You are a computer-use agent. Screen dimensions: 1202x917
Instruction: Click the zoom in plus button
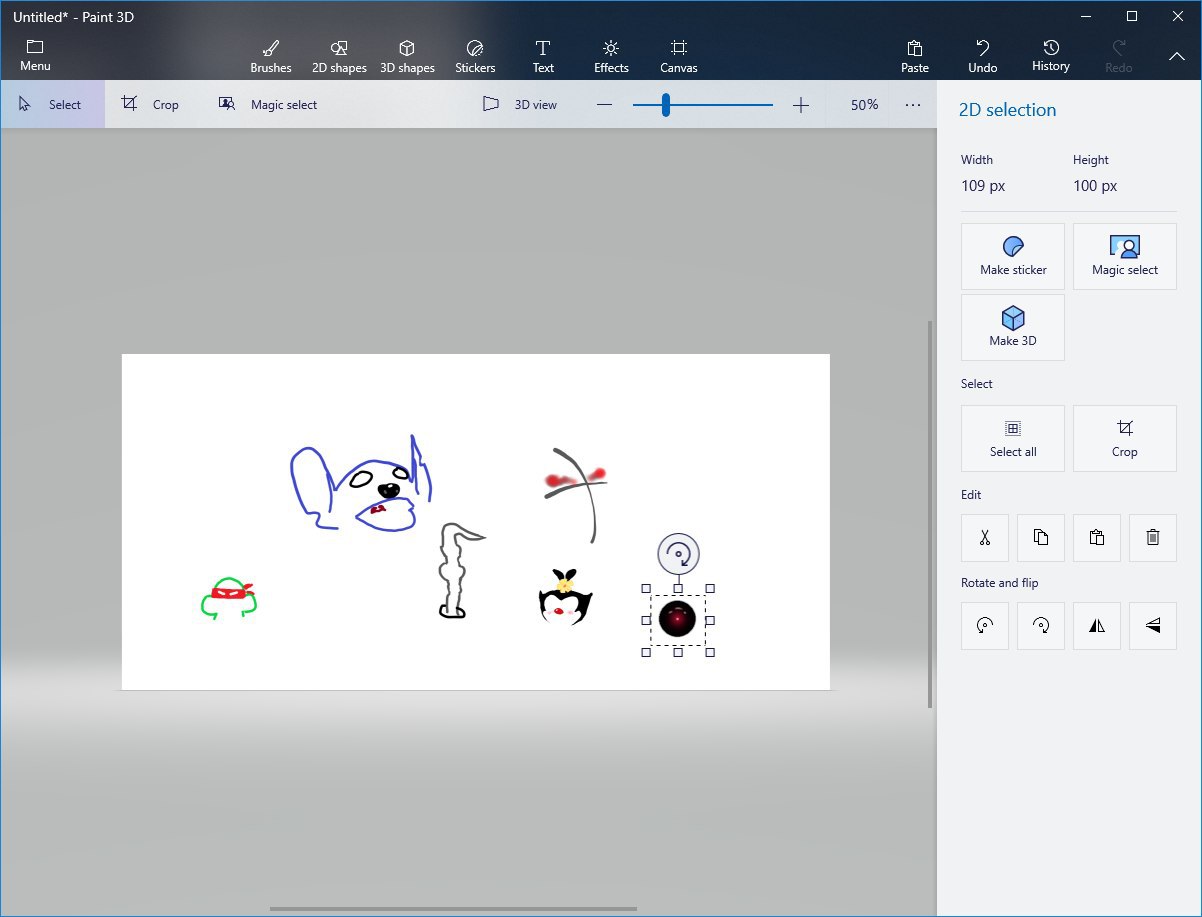[801, 105]
